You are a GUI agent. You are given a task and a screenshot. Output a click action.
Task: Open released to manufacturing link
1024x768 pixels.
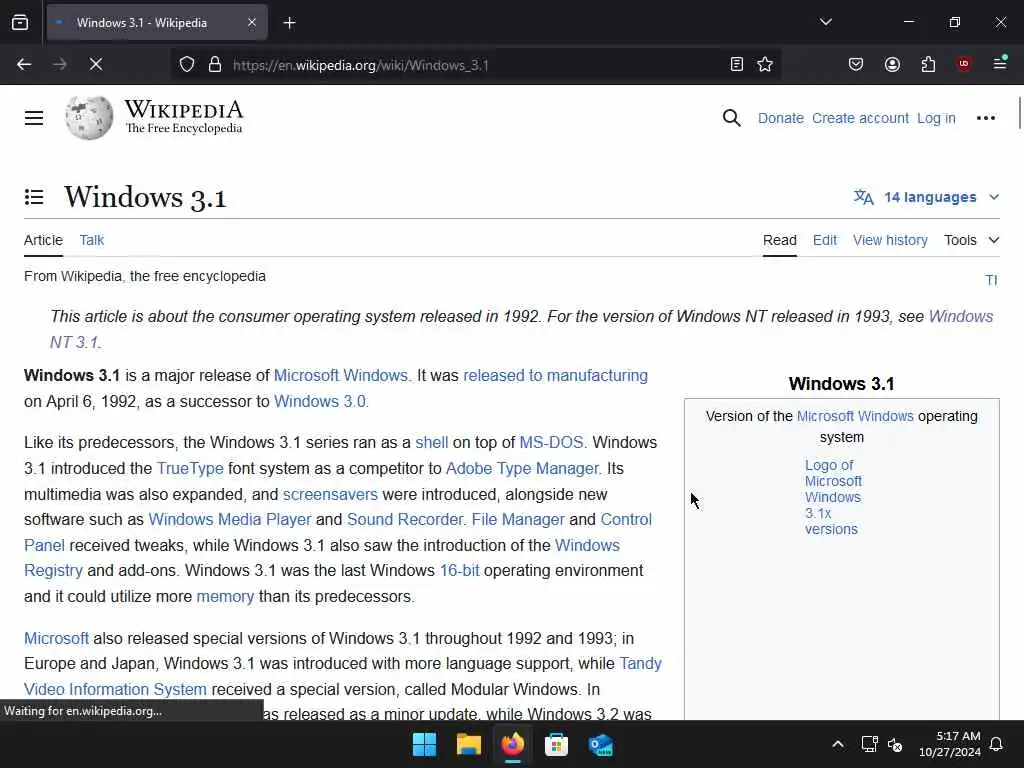click(x=555, y=376)
